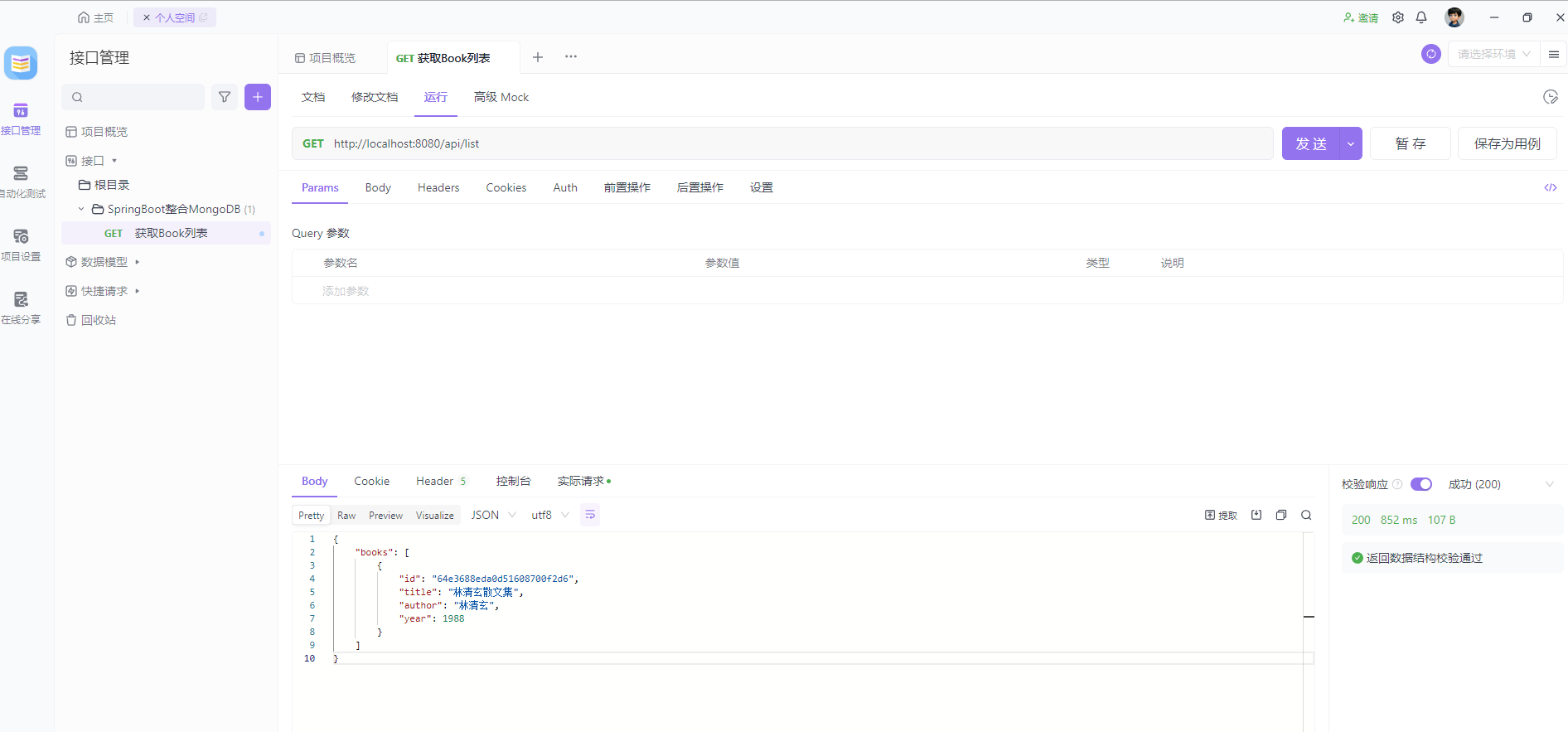
Task: Open the 发送 button dropdown arrow
Action: tap(1351, 143)
